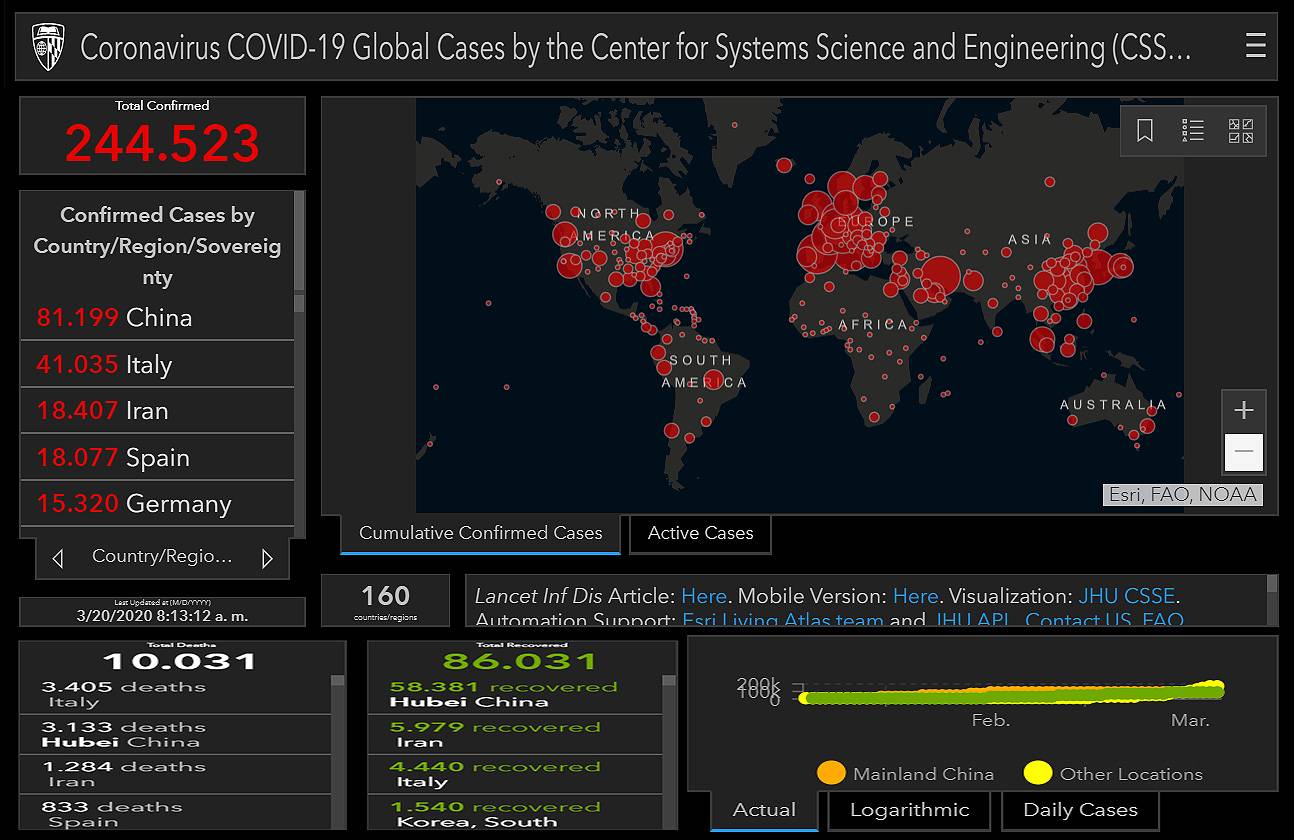Open the hamburger menu in the header
This screenshot has height=840, width=1294.
click(x=1256, y=46)
